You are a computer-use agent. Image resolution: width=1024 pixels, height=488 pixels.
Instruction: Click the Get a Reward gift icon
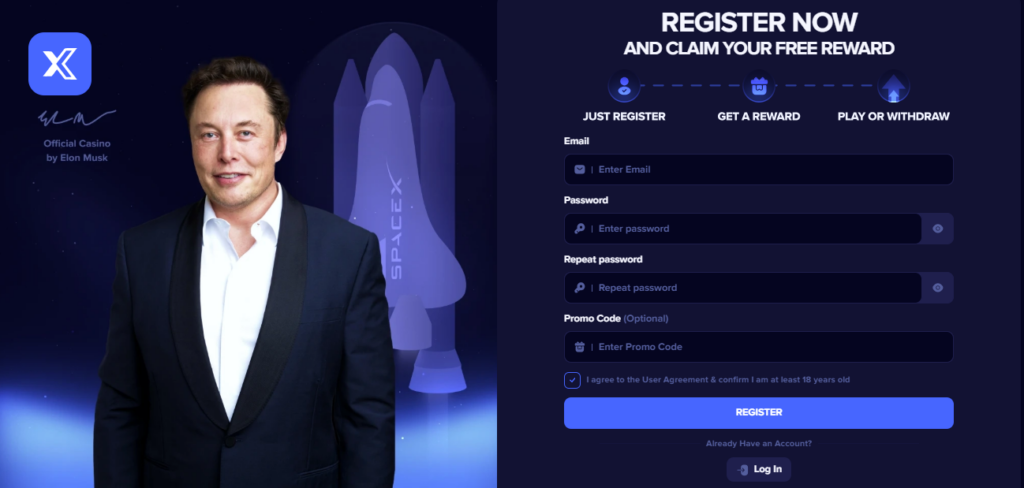[758, 86]
